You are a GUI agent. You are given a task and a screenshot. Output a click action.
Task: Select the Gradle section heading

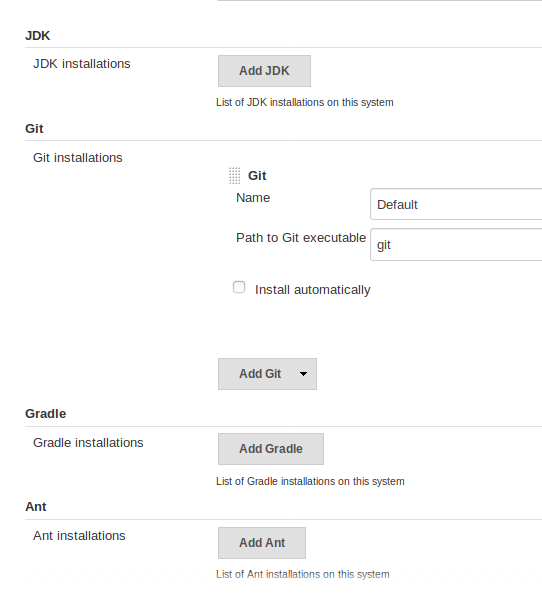[45, 414]
